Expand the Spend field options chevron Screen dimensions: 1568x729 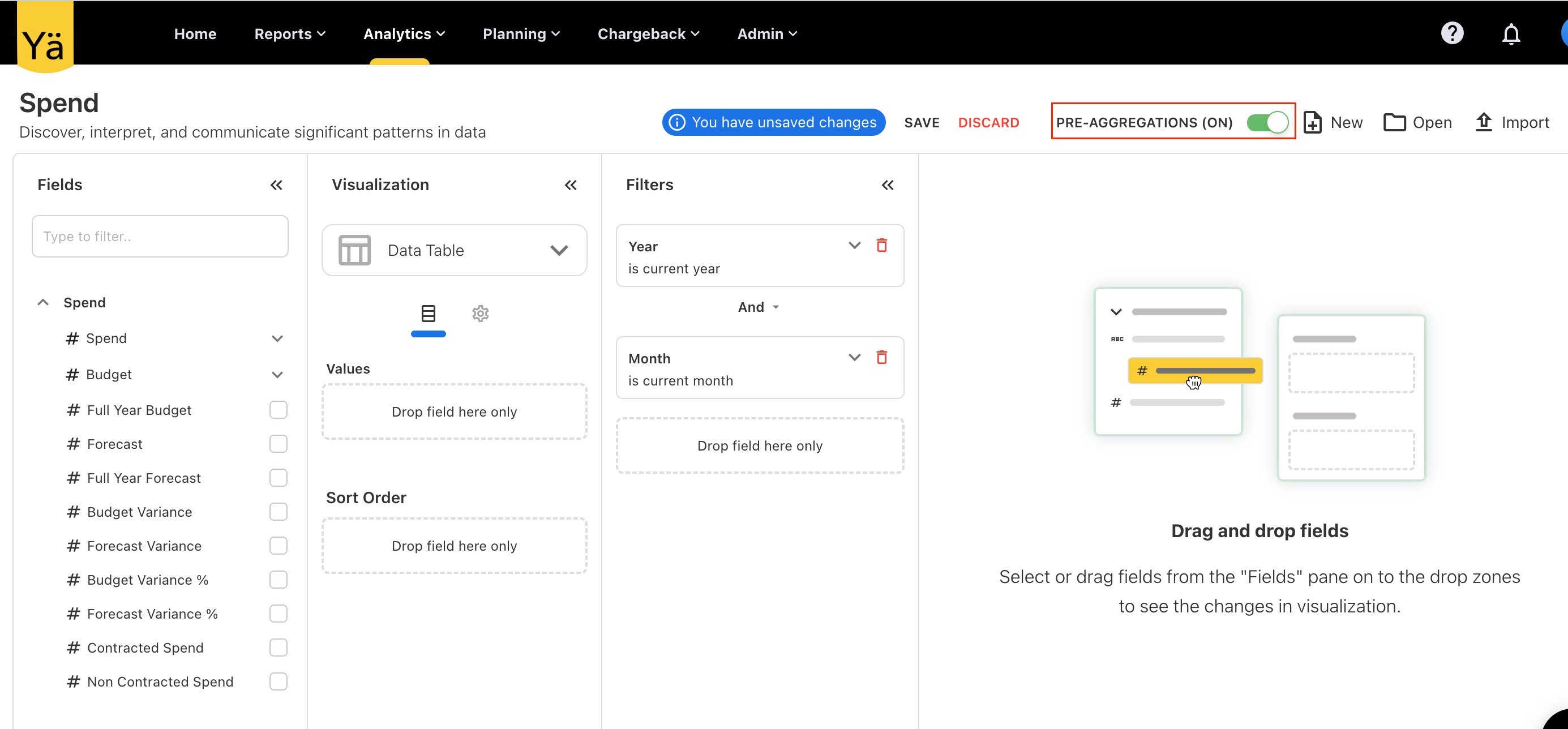(x=277, y=338)
